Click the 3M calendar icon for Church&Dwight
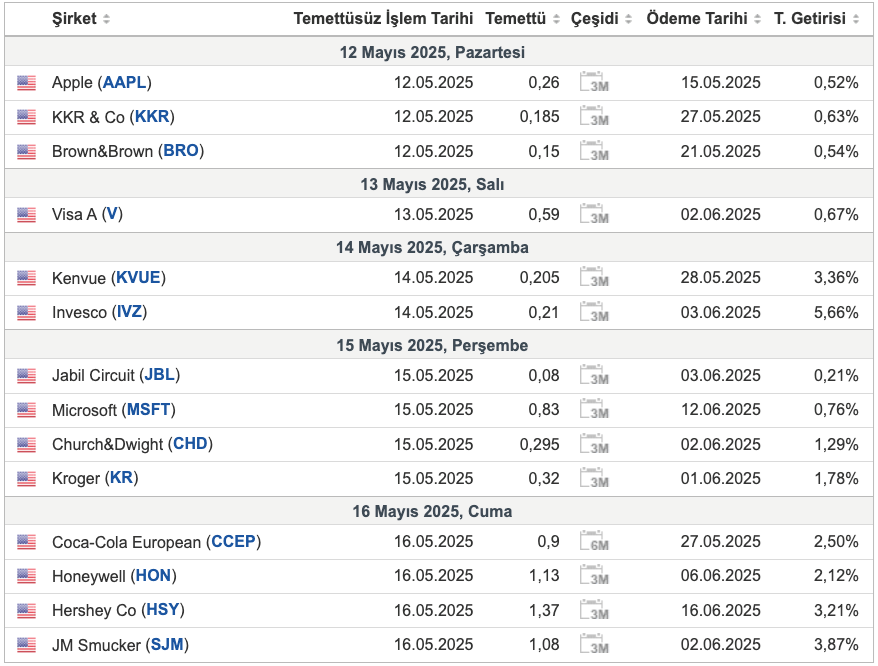 point(594,444)
